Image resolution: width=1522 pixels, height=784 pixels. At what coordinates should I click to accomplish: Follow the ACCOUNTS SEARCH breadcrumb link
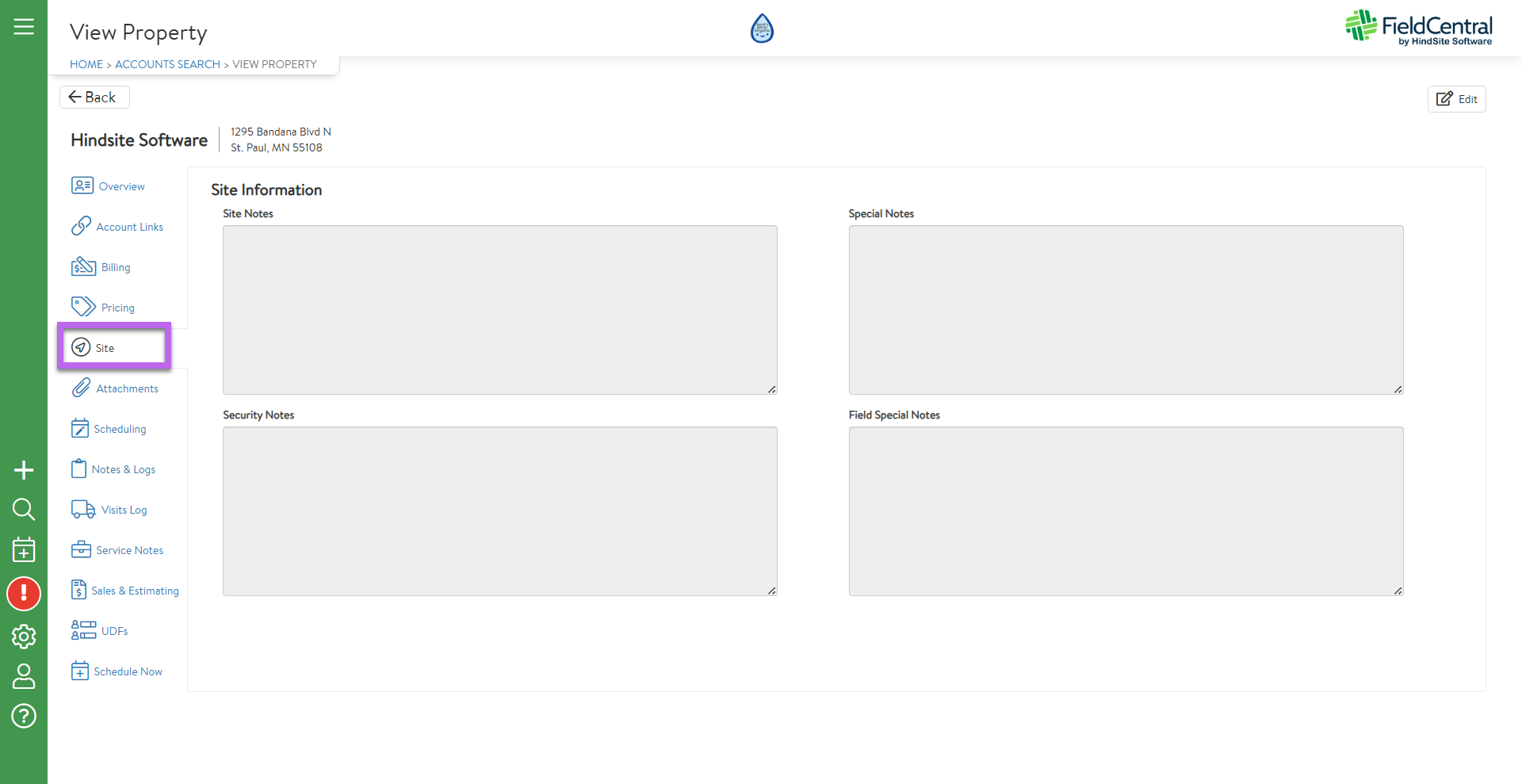click(x=167, y=64)
